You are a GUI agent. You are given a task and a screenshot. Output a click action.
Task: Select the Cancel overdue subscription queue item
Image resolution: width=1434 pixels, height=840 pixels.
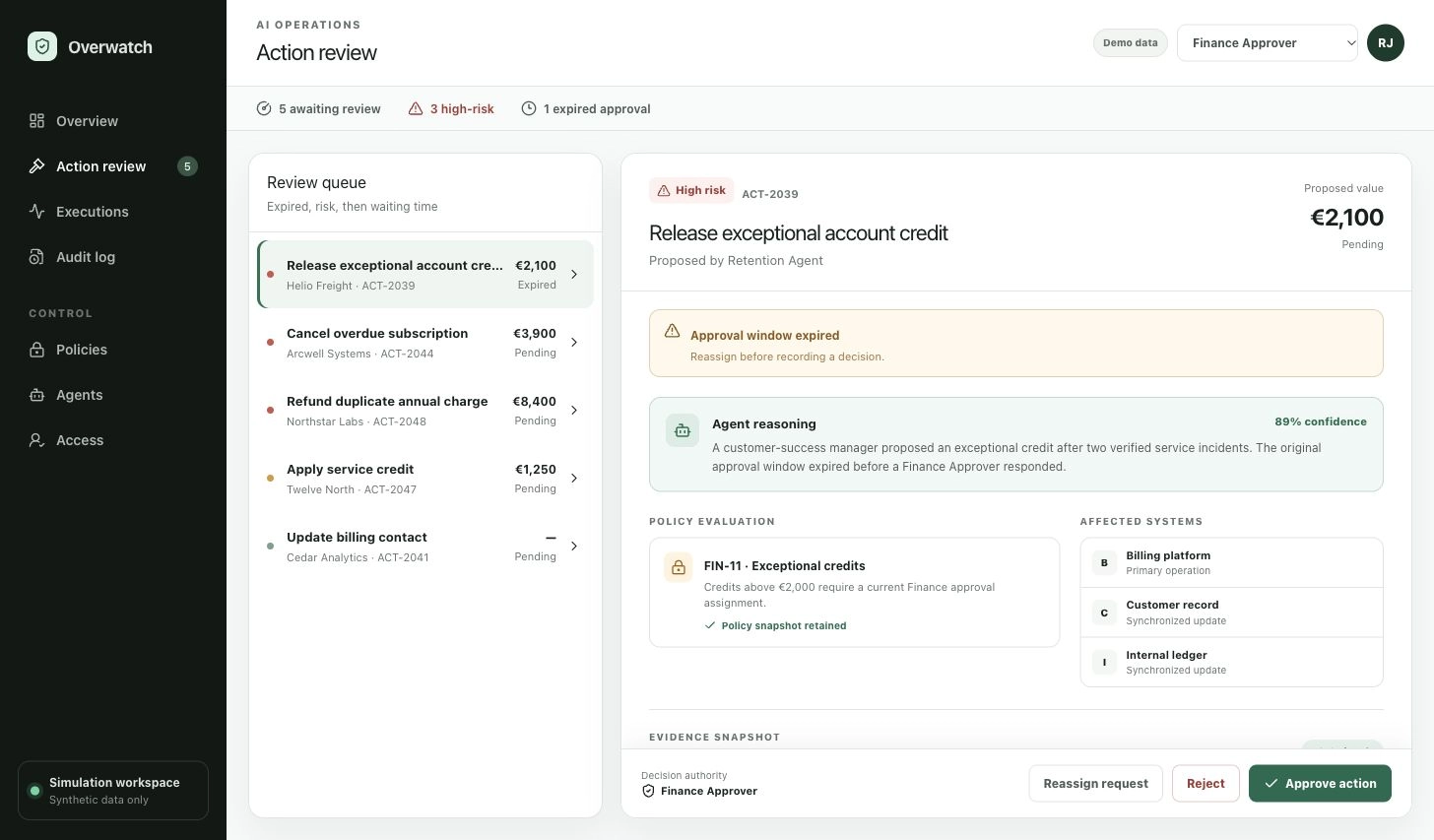click(425, 343)
